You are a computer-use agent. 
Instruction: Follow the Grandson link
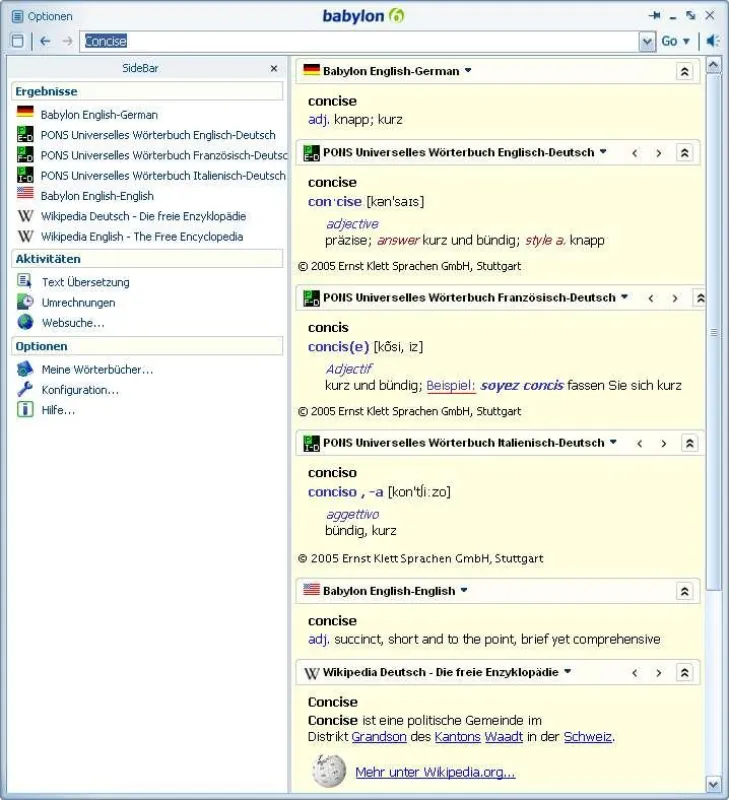(379, 737)
